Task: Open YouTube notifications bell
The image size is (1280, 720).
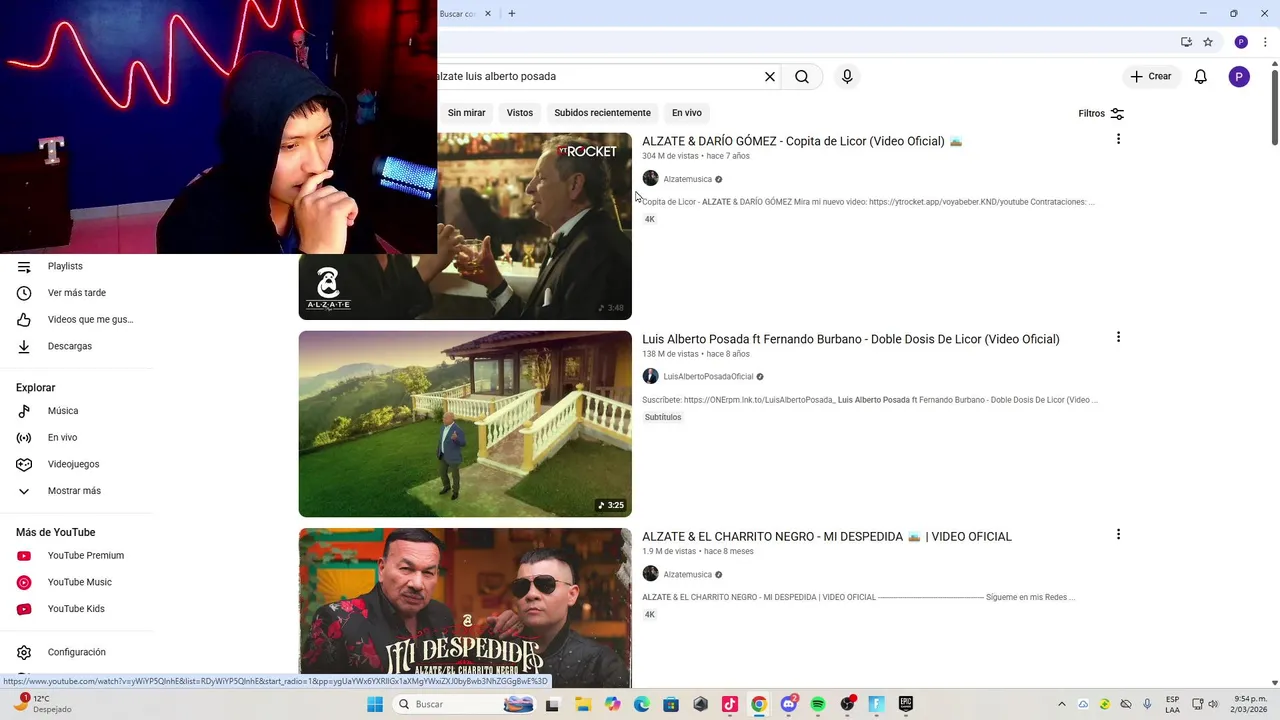Action: tap(1201, 76)
